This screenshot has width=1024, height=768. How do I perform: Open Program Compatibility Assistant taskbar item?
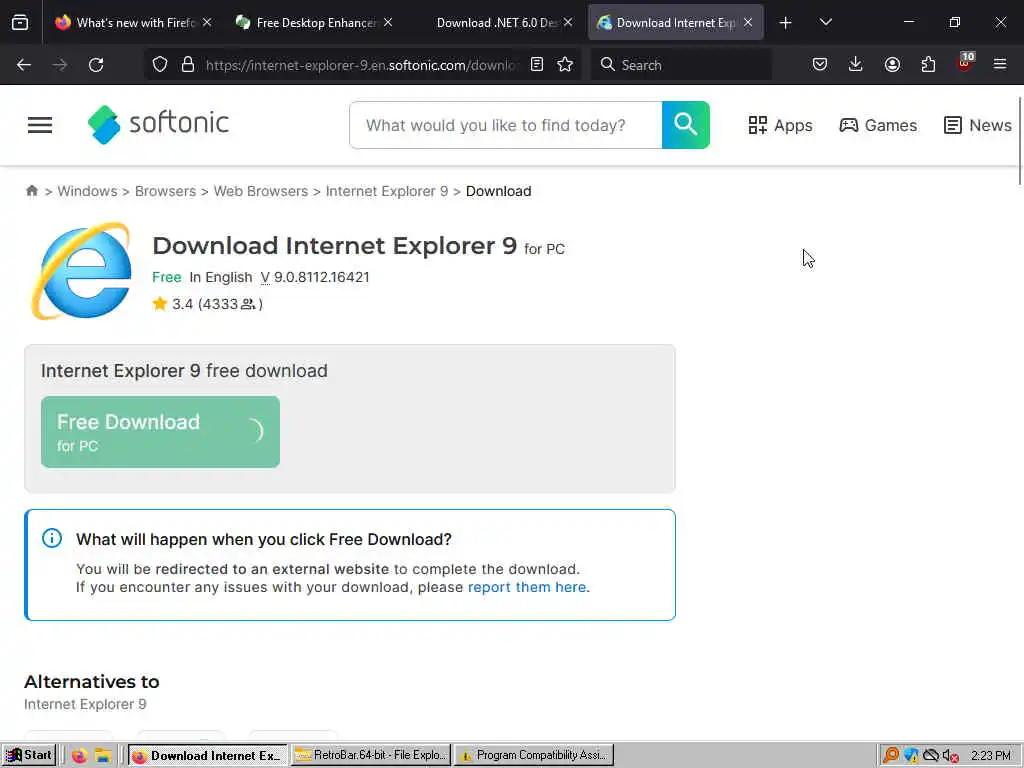pos(534,755)
